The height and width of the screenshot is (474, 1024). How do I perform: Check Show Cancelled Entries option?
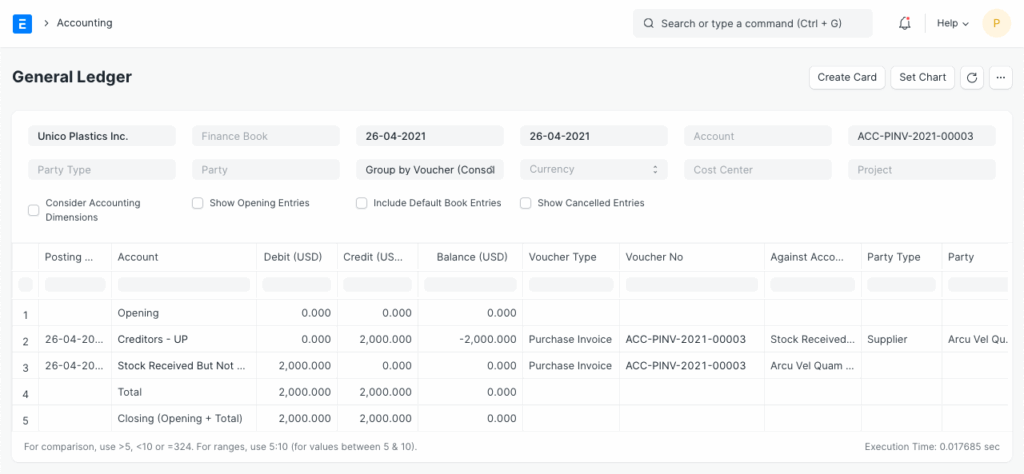(x=526, y=203)
